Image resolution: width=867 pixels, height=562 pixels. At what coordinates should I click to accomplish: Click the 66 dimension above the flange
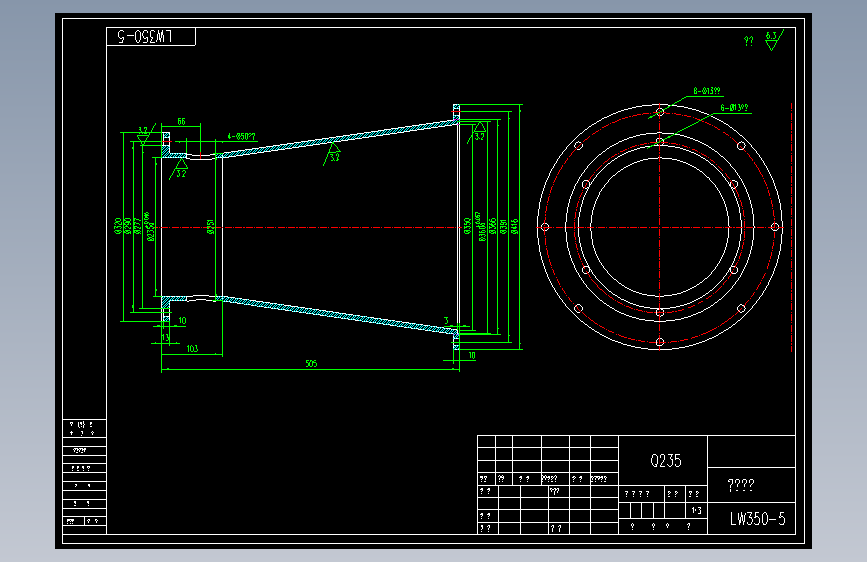181,121
